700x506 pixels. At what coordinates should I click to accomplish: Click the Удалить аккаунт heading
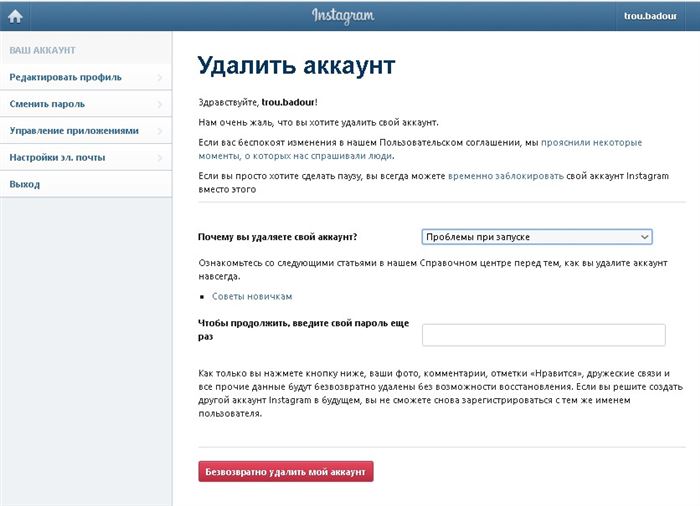296,66
